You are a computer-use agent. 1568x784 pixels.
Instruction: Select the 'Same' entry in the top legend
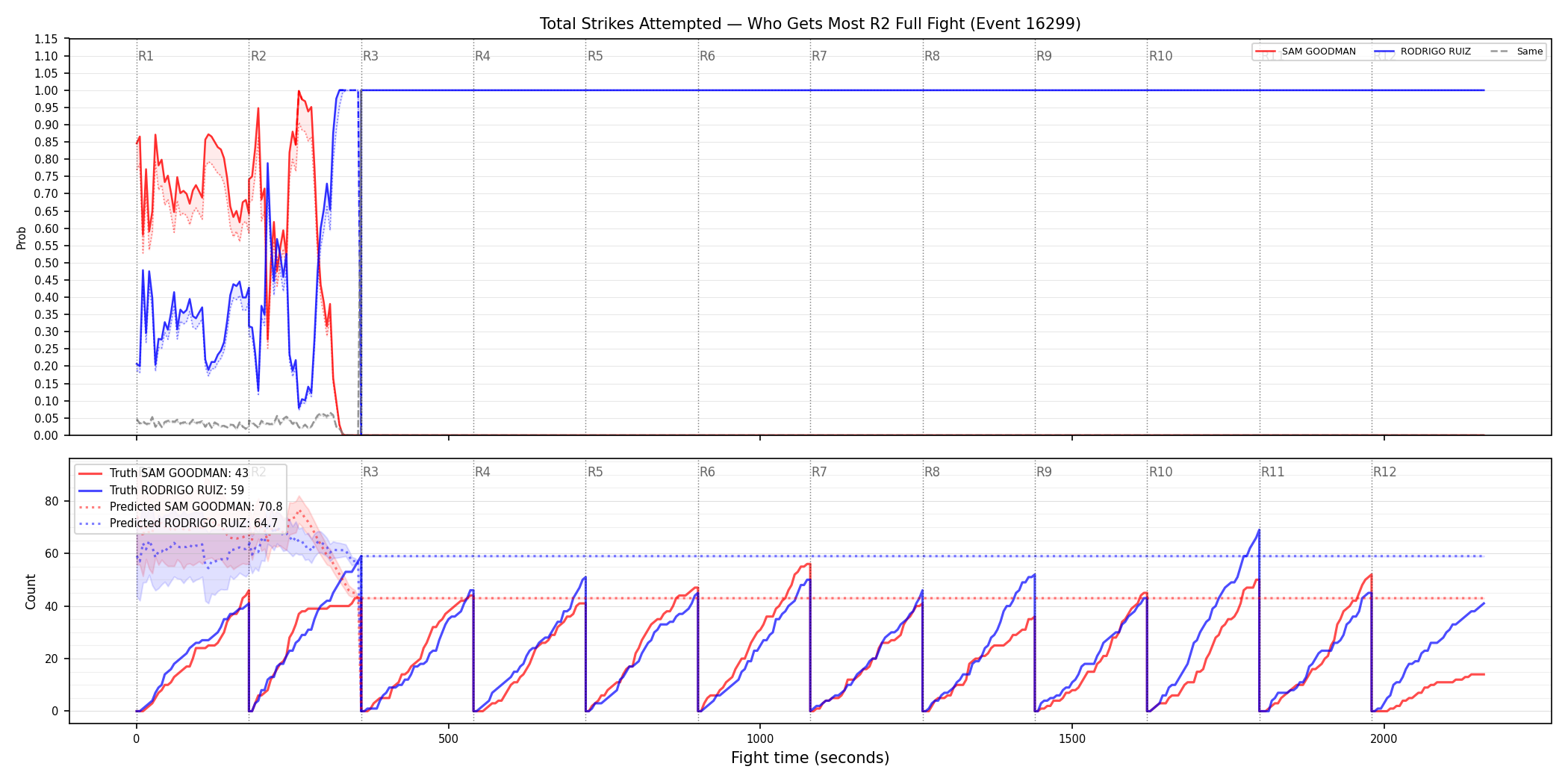1529,52
